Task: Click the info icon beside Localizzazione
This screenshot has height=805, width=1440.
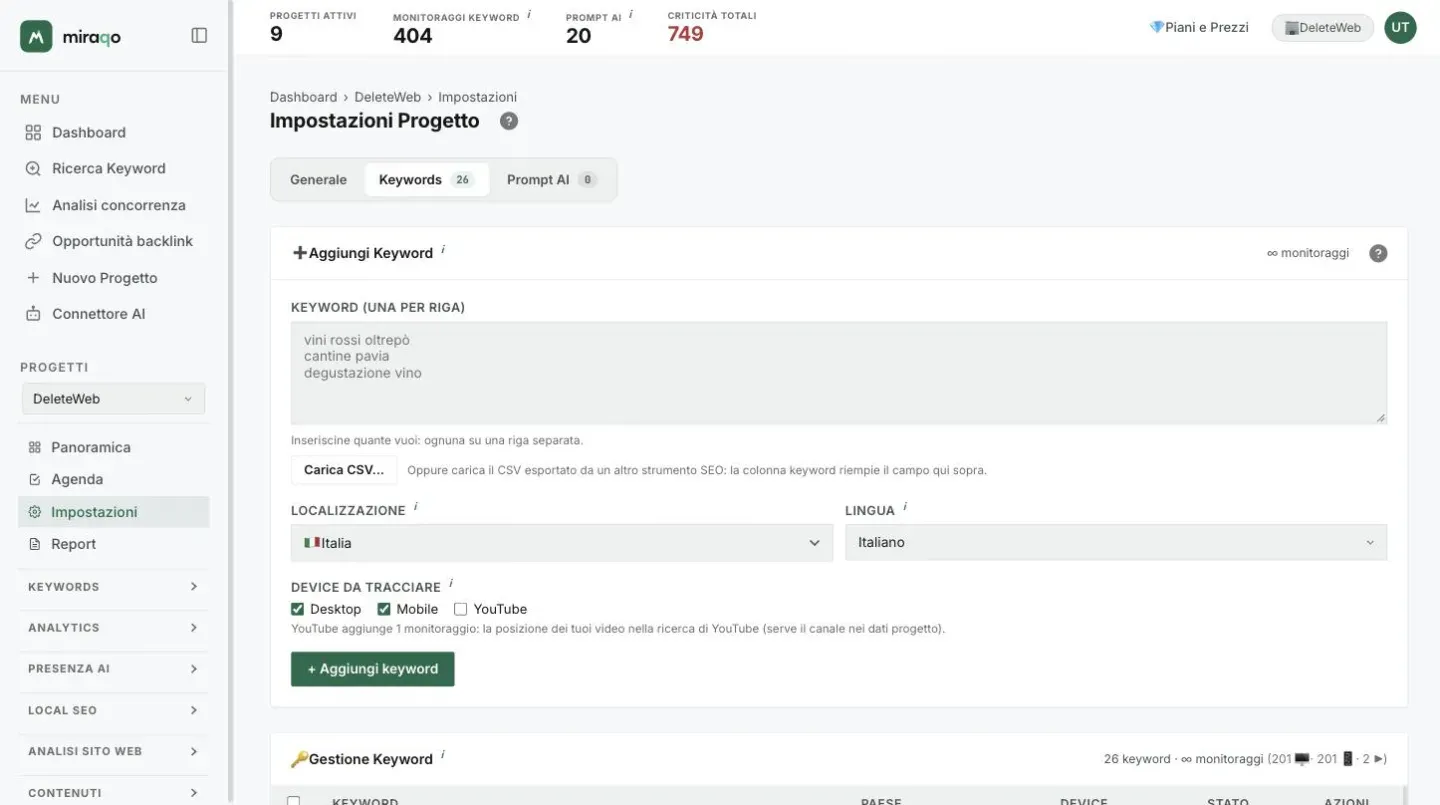Action: [415, 507]
